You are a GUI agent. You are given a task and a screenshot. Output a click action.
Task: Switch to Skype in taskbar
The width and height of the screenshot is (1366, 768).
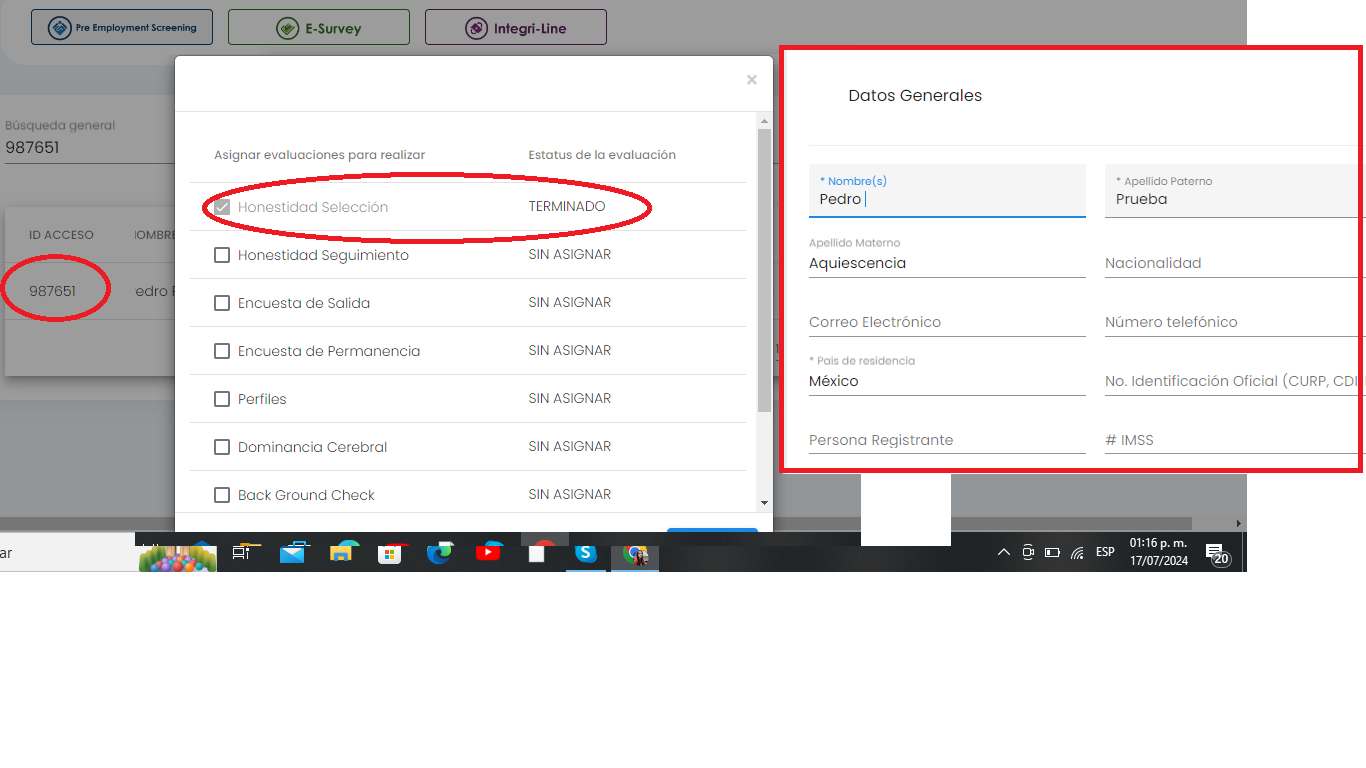(x=586, y=552)
